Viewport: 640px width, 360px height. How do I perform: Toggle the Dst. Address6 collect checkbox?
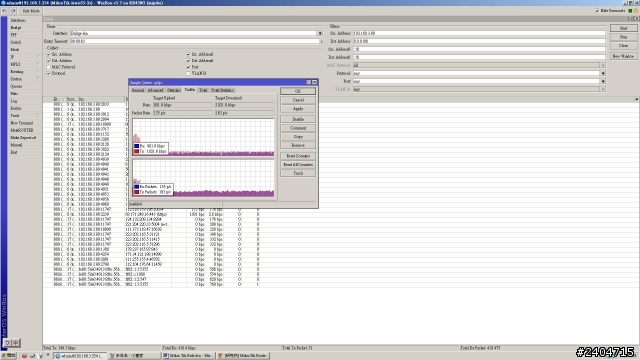point(188,61)
